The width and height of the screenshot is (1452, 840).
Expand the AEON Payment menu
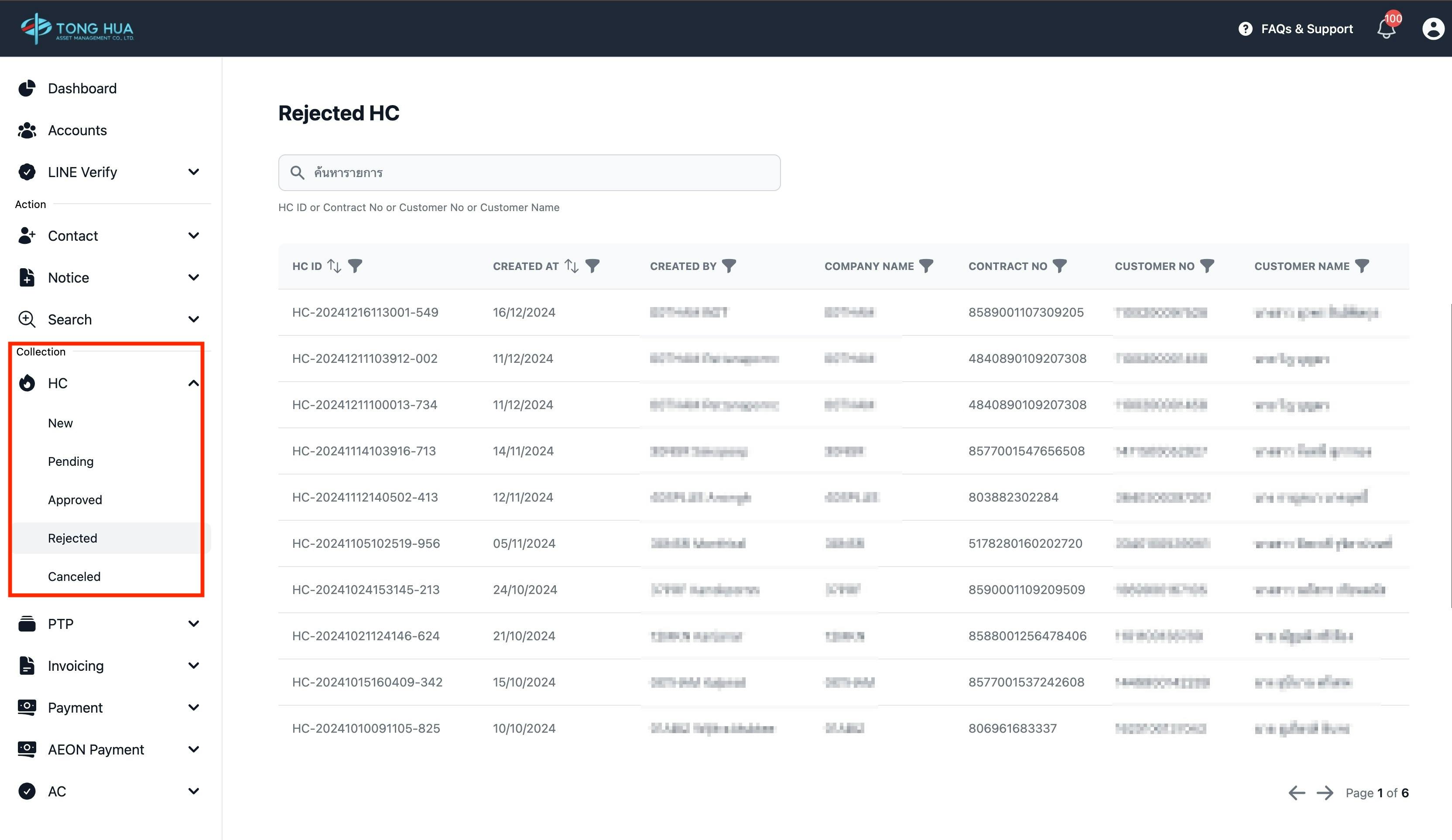coord(194,749)
